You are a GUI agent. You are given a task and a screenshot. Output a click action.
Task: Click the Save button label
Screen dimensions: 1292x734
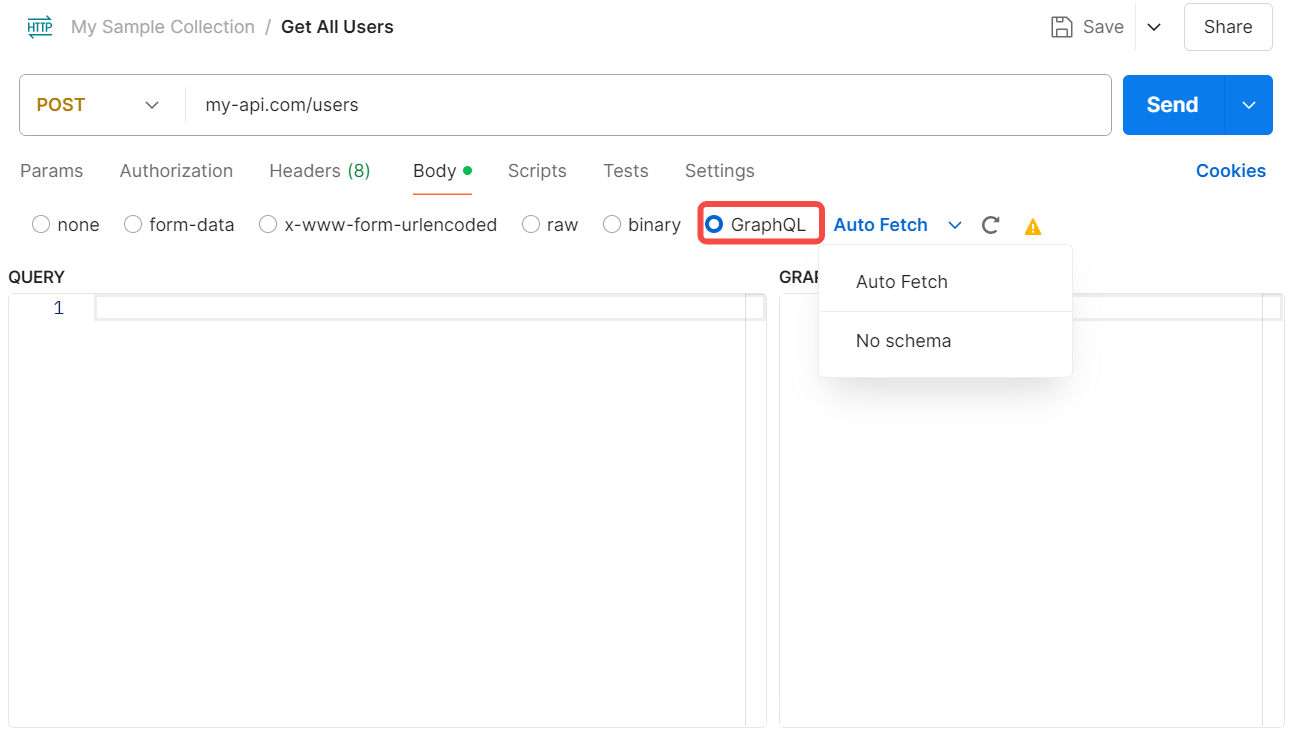click(x=1103, y=27)
